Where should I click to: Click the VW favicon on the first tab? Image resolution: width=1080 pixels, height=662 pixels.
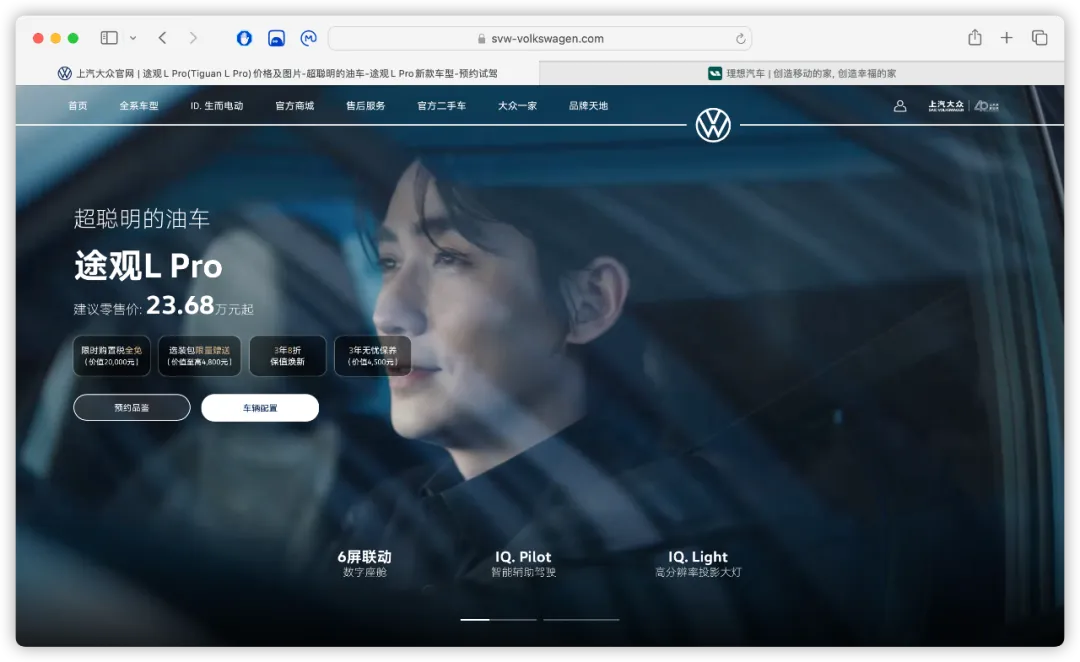pyautogui.click(x=65, y=73)
